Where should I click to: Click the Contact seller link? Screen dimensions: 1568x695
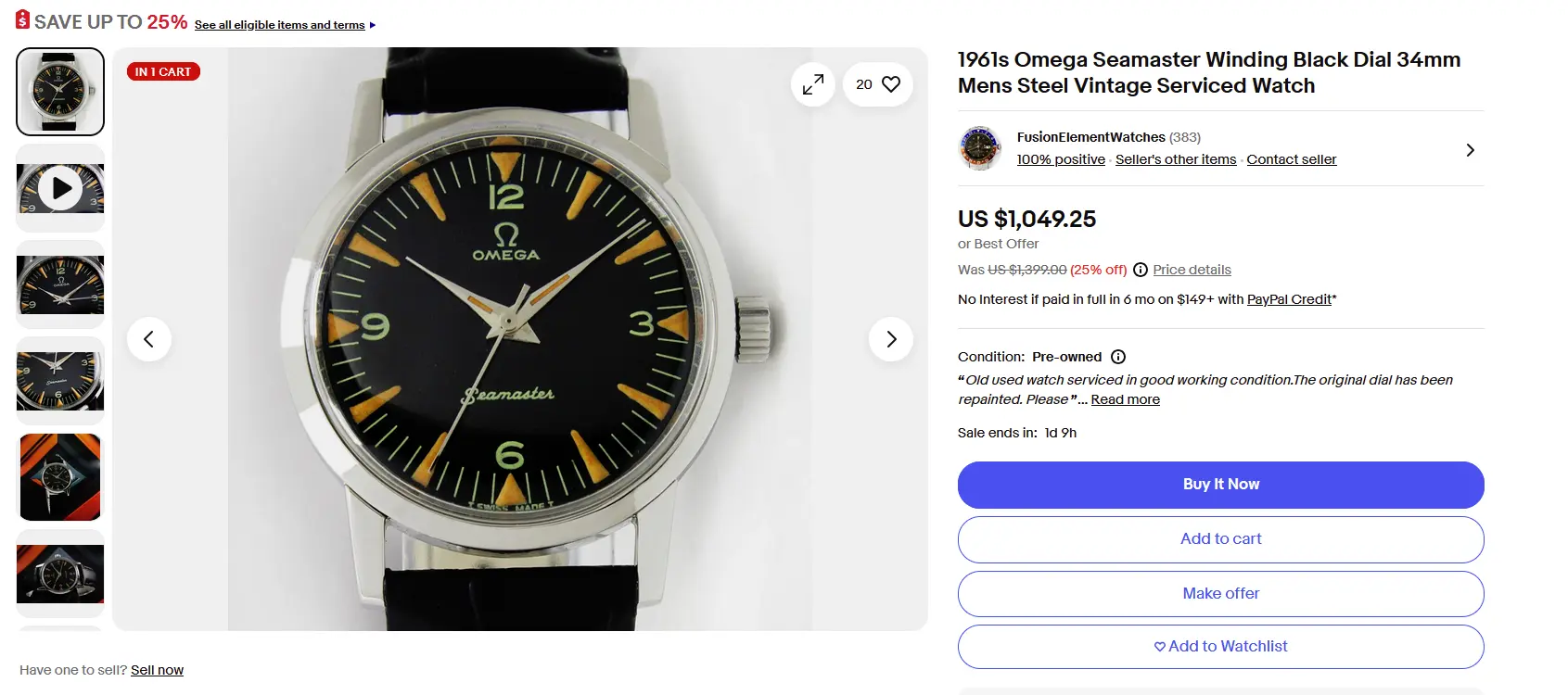click(x=1291, y=159)
